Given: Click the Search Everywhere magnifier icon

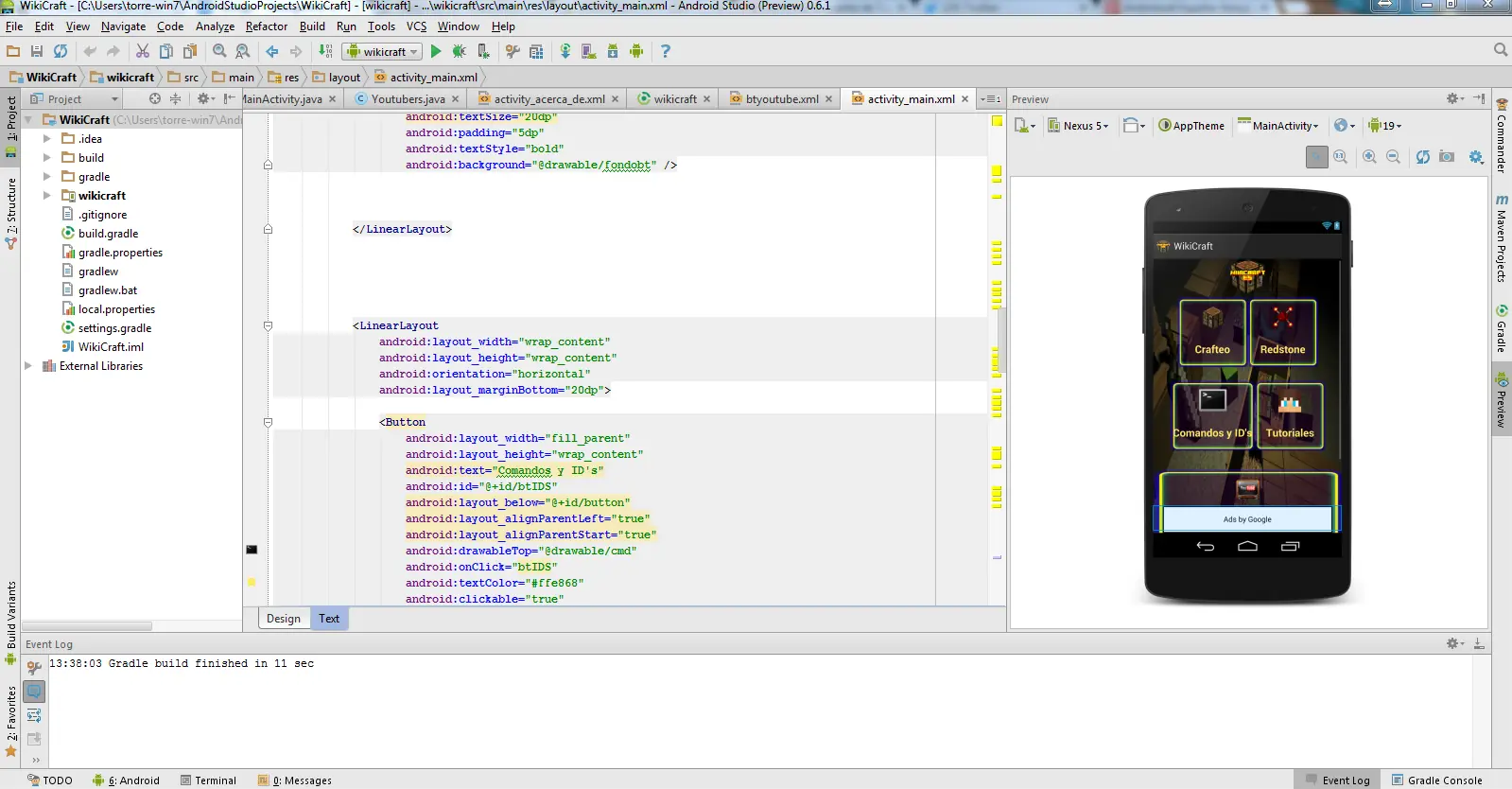Looking at the screenshot, I should tap(1501, 50).
